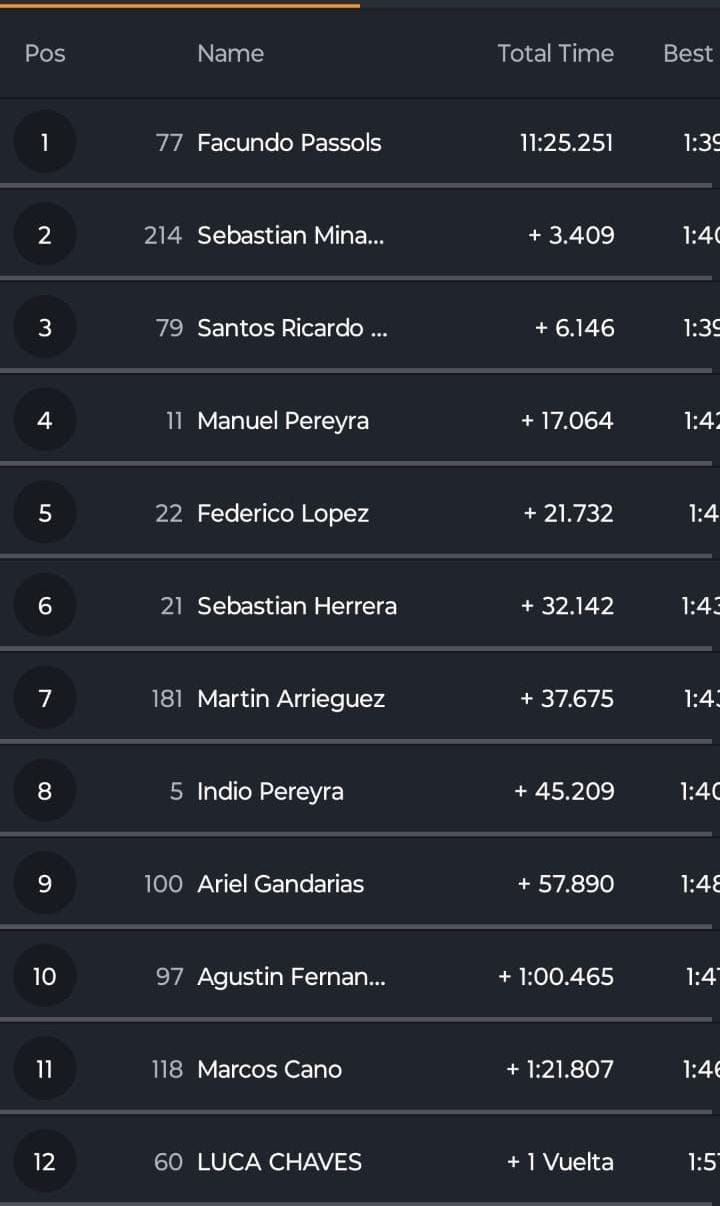
Task: Click the Best column header
Action: (688, 53)
